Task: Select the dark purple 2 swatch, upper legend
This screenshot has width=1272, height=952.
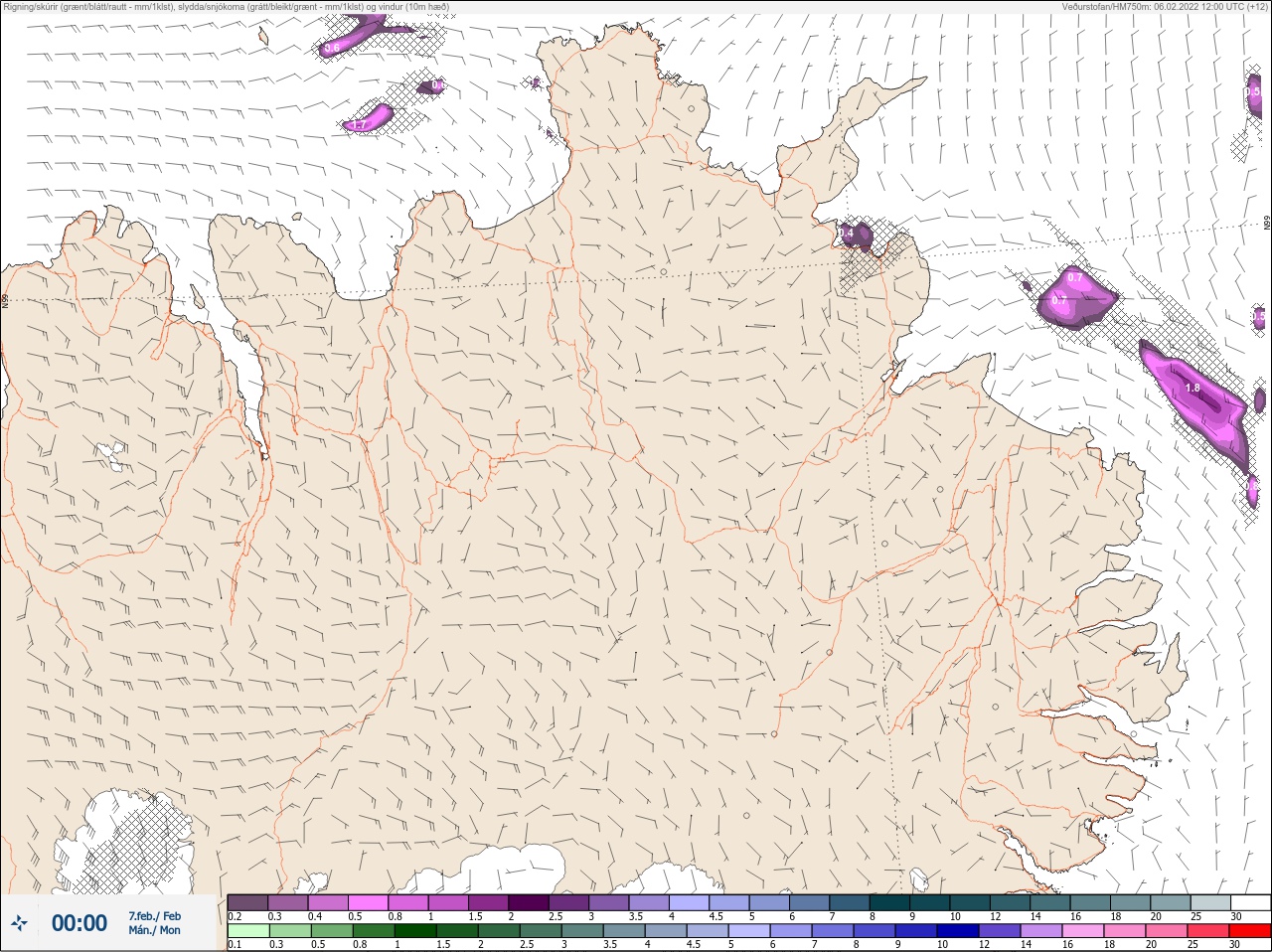Action: coord(529,902)
